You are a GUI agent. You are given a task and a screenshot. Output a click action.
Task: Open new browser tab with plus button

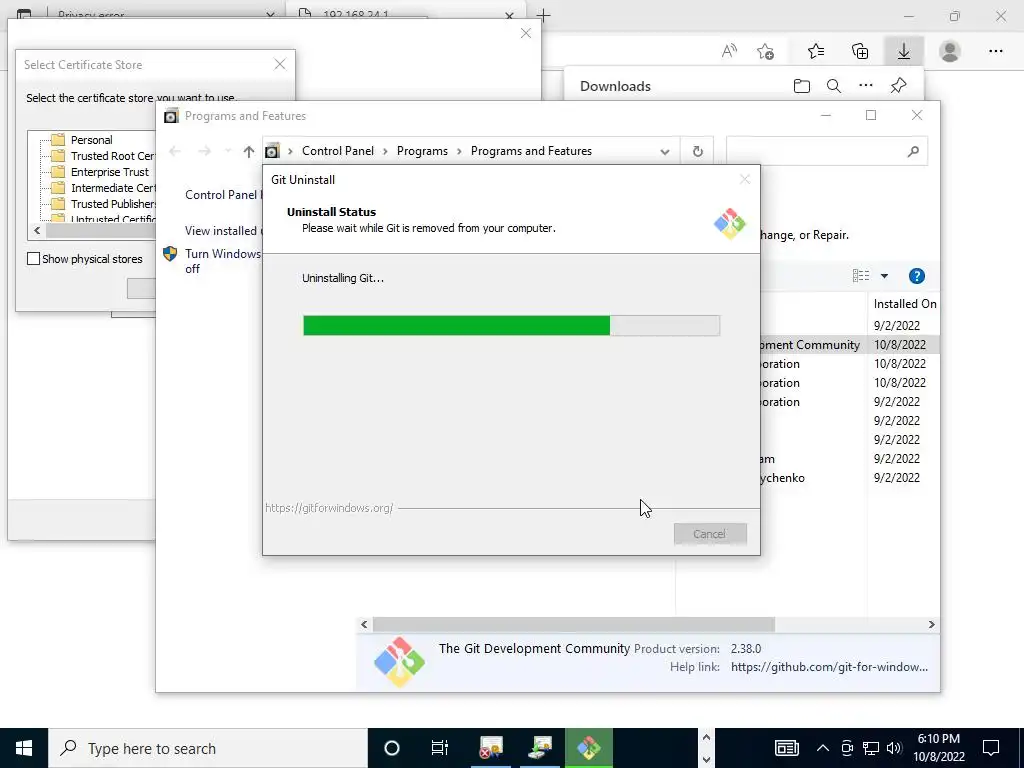point(543,15)
